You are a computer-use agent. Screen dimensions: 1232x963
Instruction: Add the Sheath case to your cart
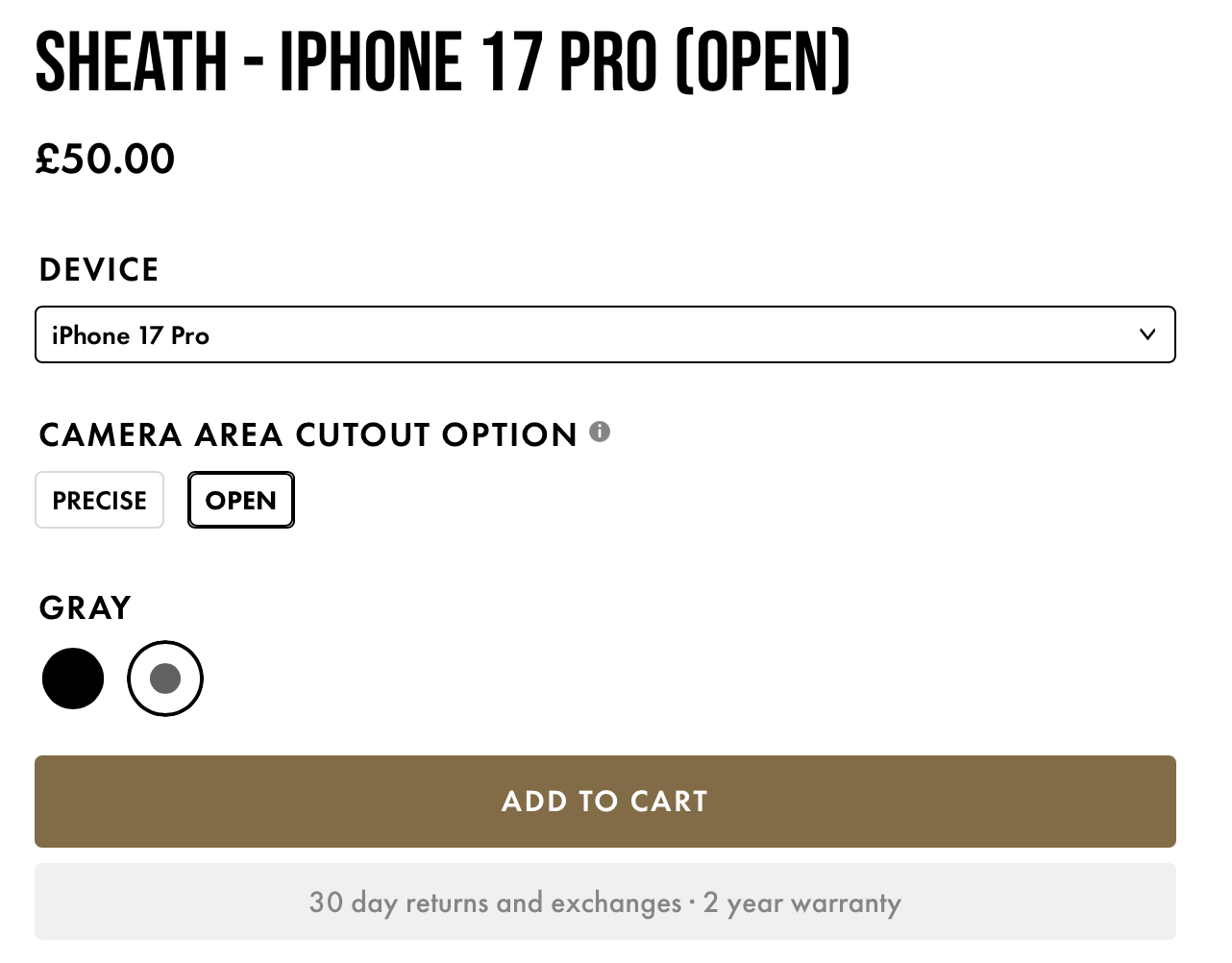click(604, 801)
